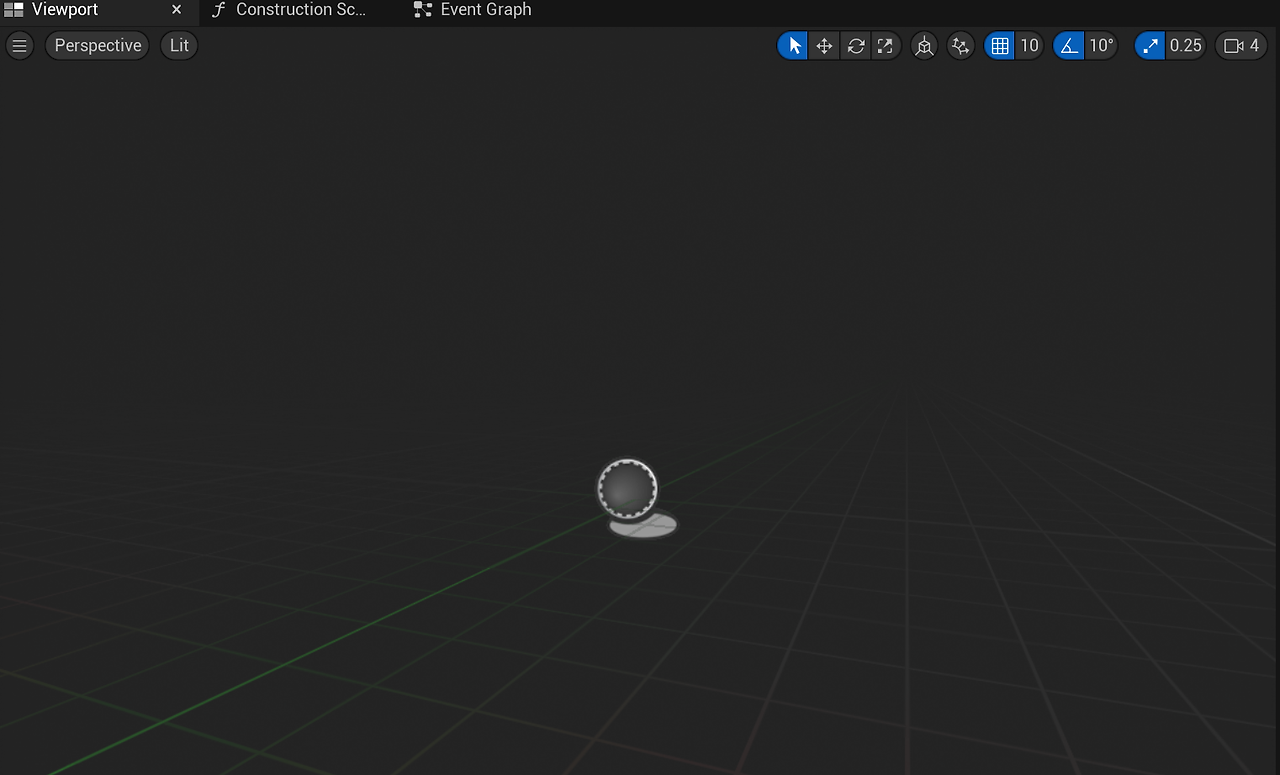
Task: Activate the Translate (move) tool
Action: (x=824, y=45)
